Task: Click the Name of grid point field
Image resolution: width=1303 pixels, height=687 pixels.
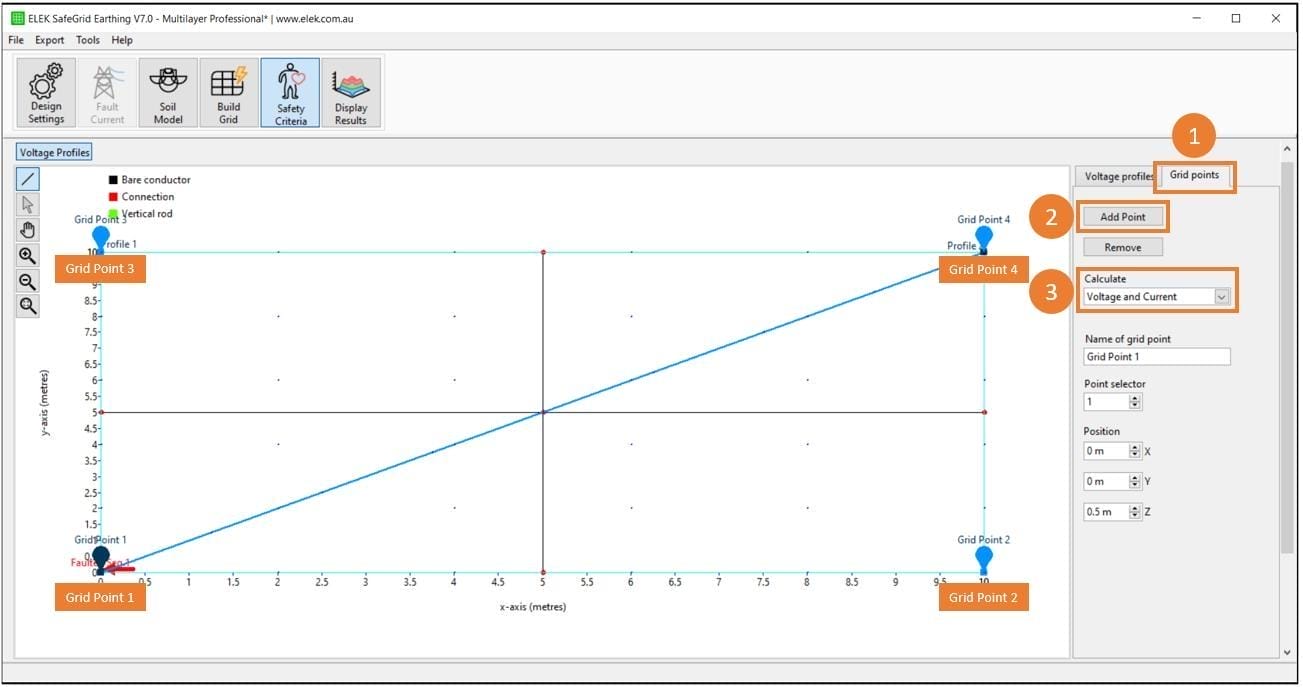Action: pos(1156,357)
